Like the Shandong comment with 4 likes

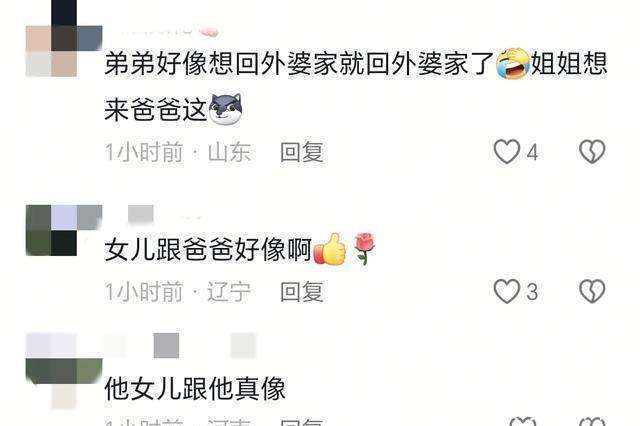coord(507,152)
